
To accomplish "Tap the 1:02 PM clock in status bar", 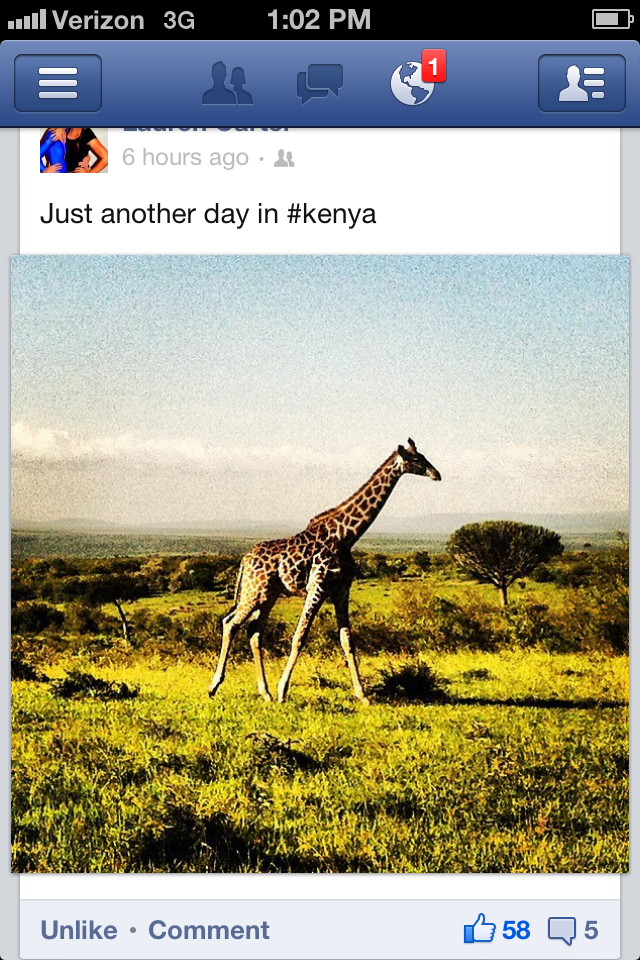I will pyautogui.click(x=319, y=19).
